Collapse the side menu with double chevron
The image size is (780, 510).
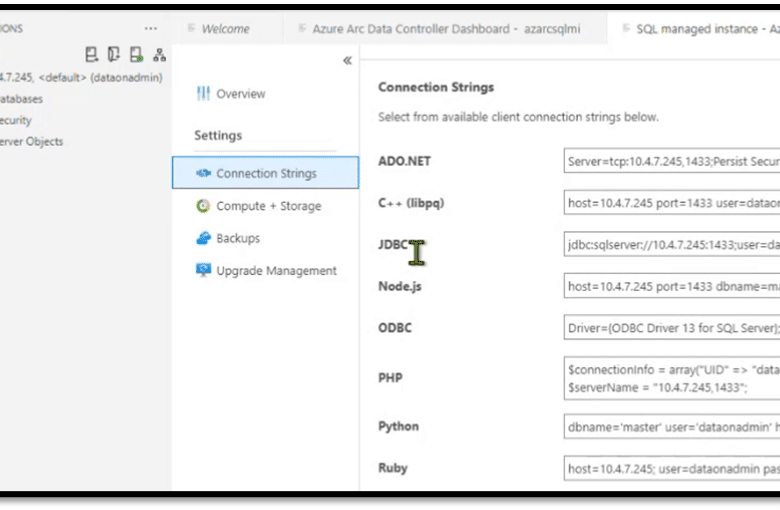(347, 61)
